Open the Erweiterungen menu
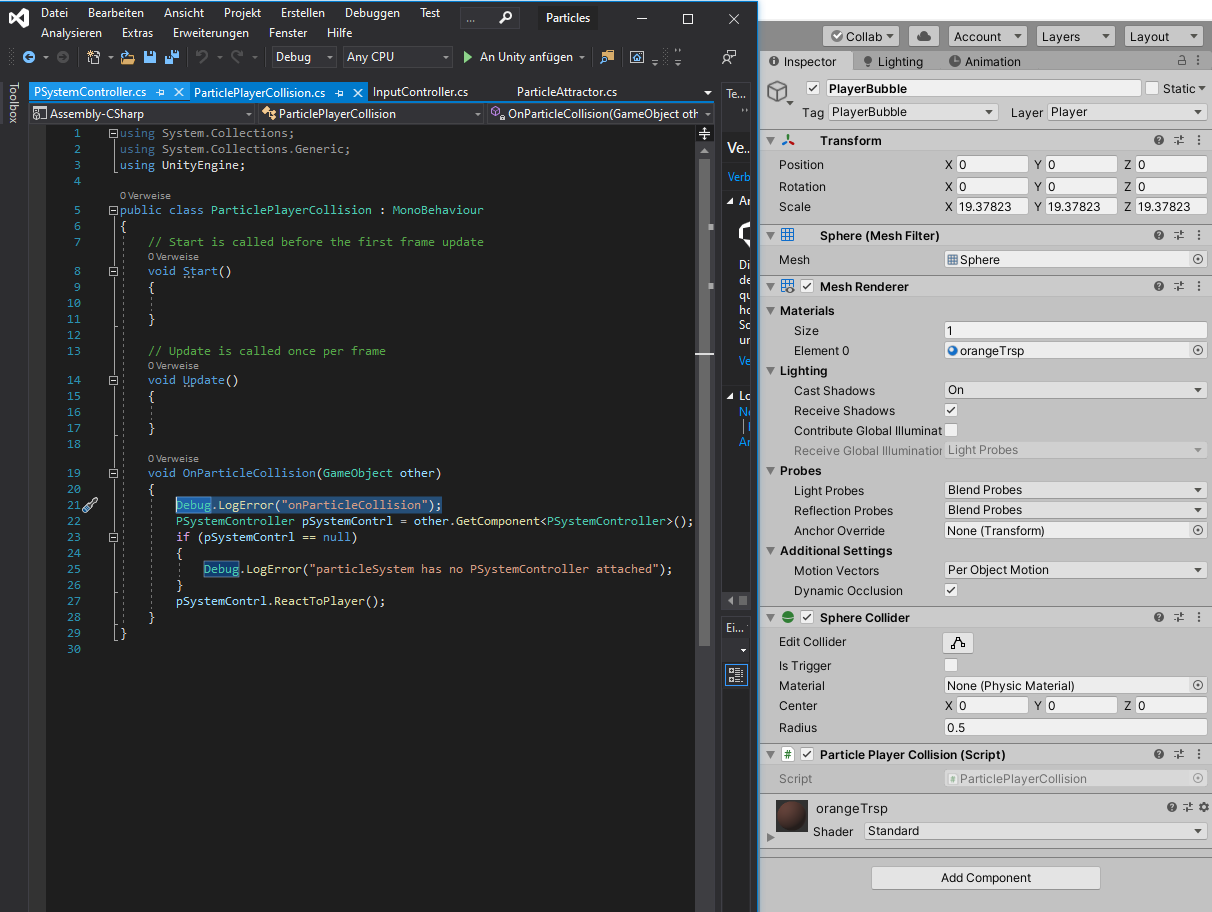The height and width of the screenshot is (912, 1212). pyautogui.click(x=211, y=33)
